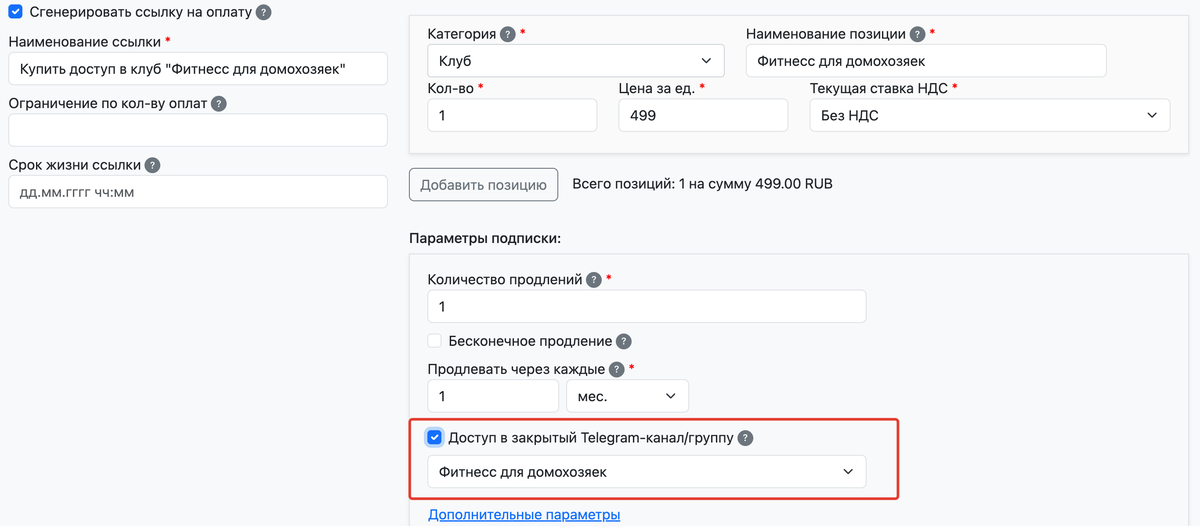Image resolution: width=1200 pixels, height=526 pixels.
Task: Uncheck 'Сгенерировать ссылку на оплату' checkbox
Action: point(15,12)
